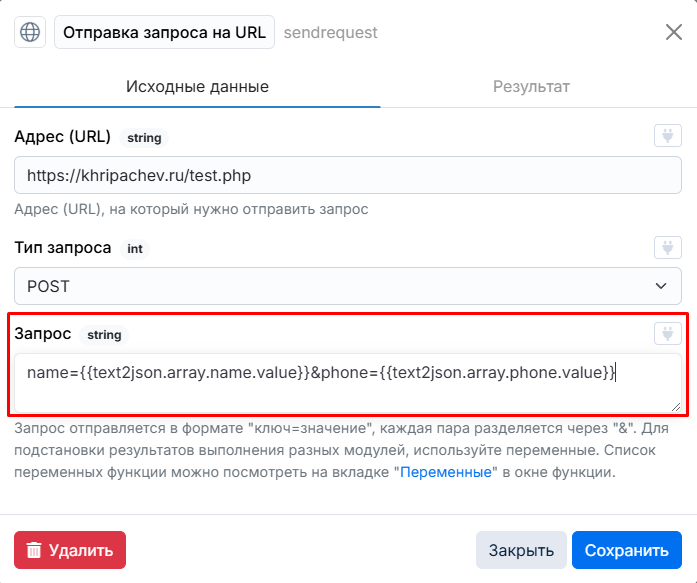Click the plug icon for Адрес (URL)
Screen dimensions: 697x583
[668, 136]
